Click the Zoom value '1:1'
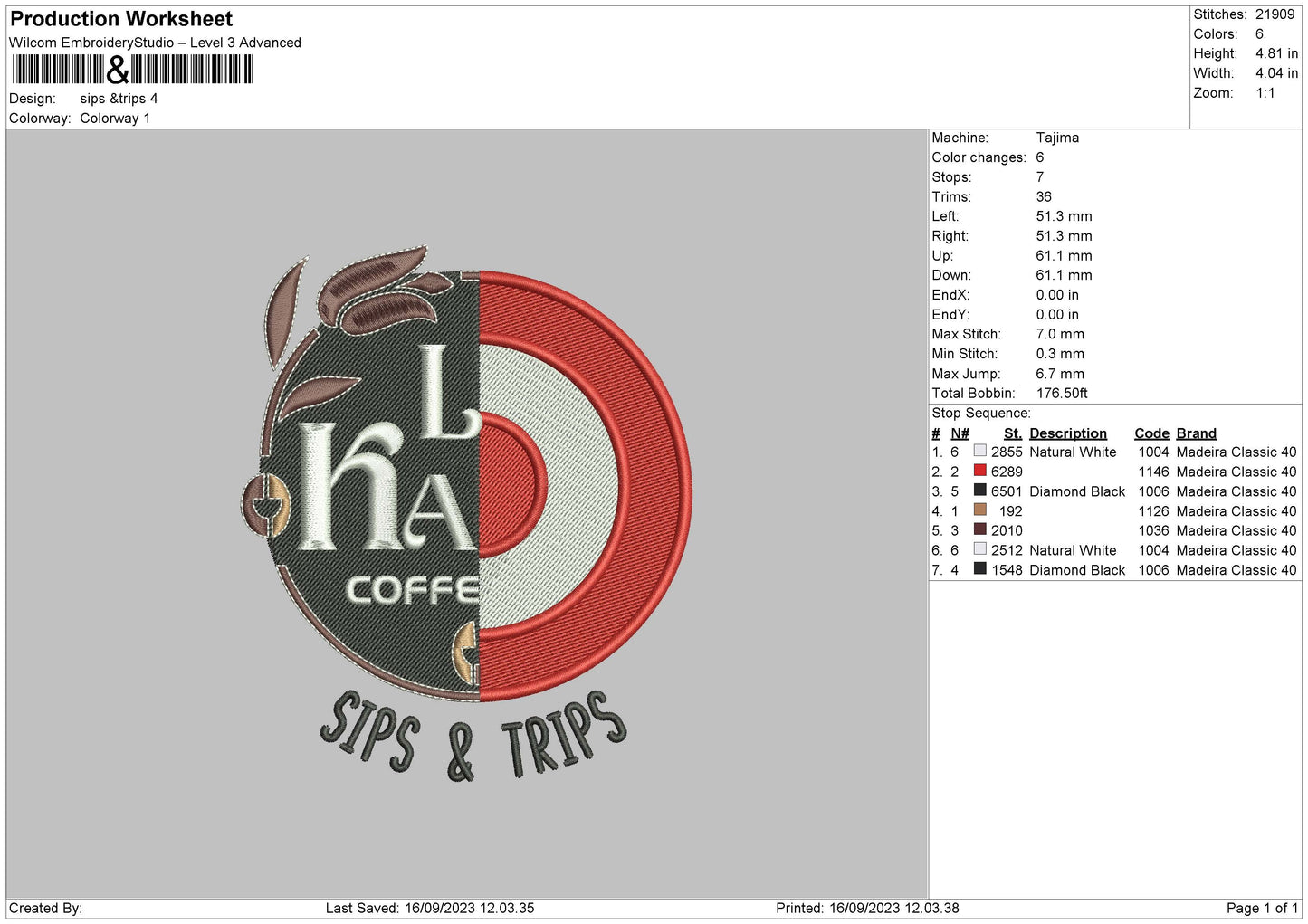Screen dimensions: 1308x924 click(x=1265, y=93)
